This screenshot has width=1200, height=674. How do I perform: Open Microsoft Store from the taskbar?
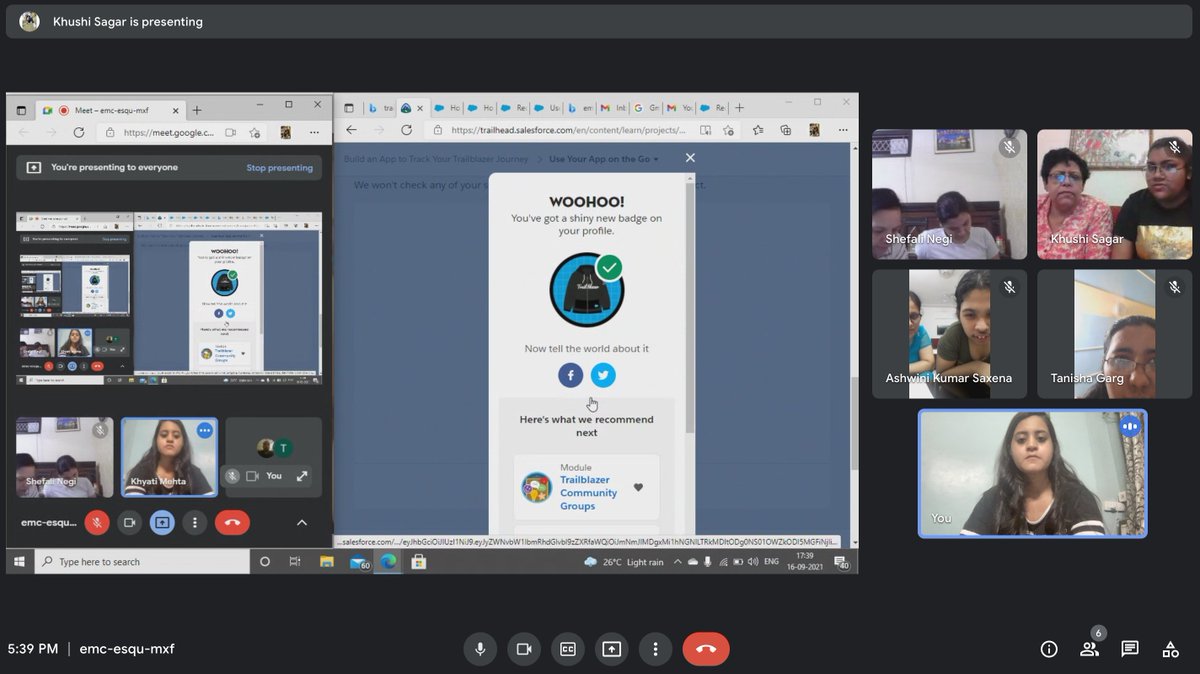point(418,562)
